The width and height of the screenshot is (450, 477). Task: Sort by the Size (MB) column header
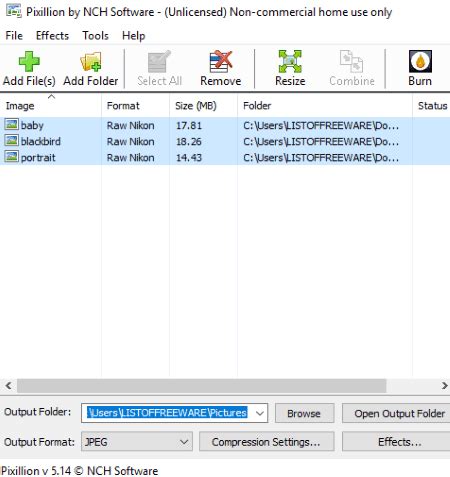[x=204, y=105]
